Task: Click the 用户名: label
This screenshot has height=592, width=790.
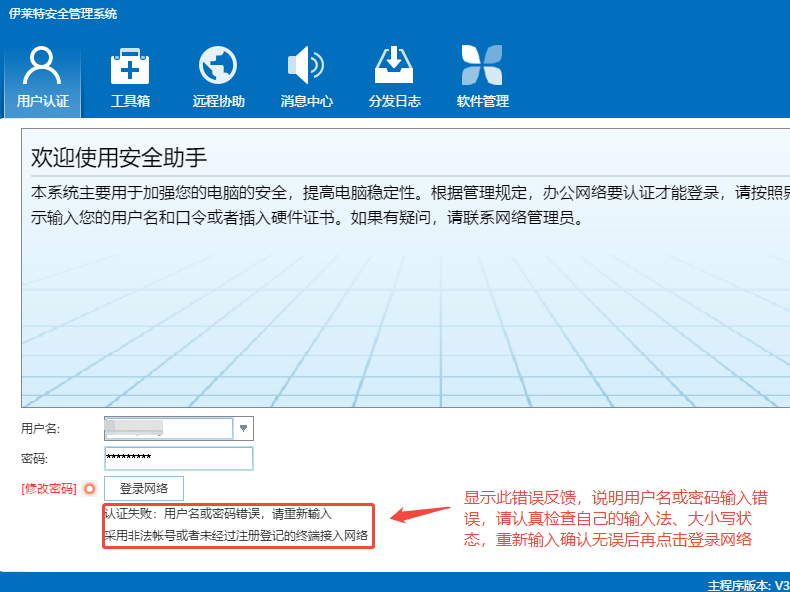Action: pyautogui.click(x=40, y=428)
